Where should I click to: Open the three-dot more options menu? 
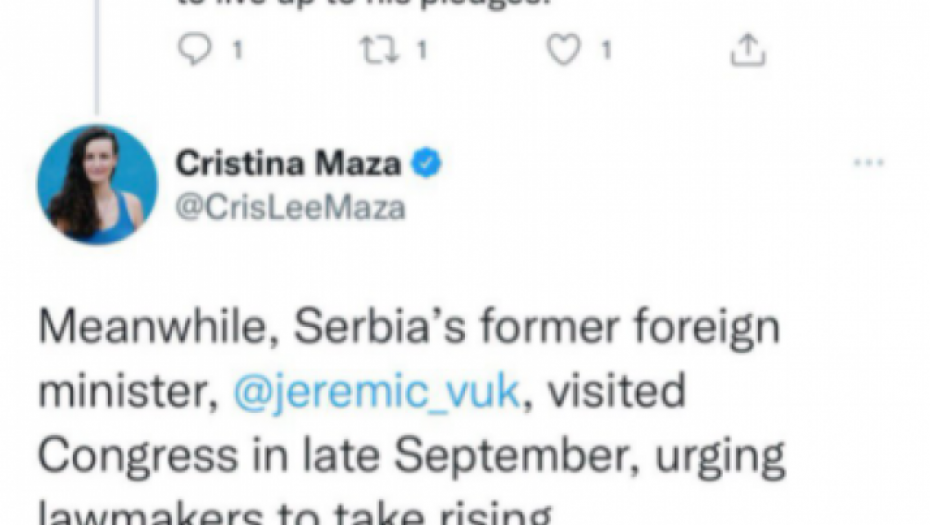point(866,164)
